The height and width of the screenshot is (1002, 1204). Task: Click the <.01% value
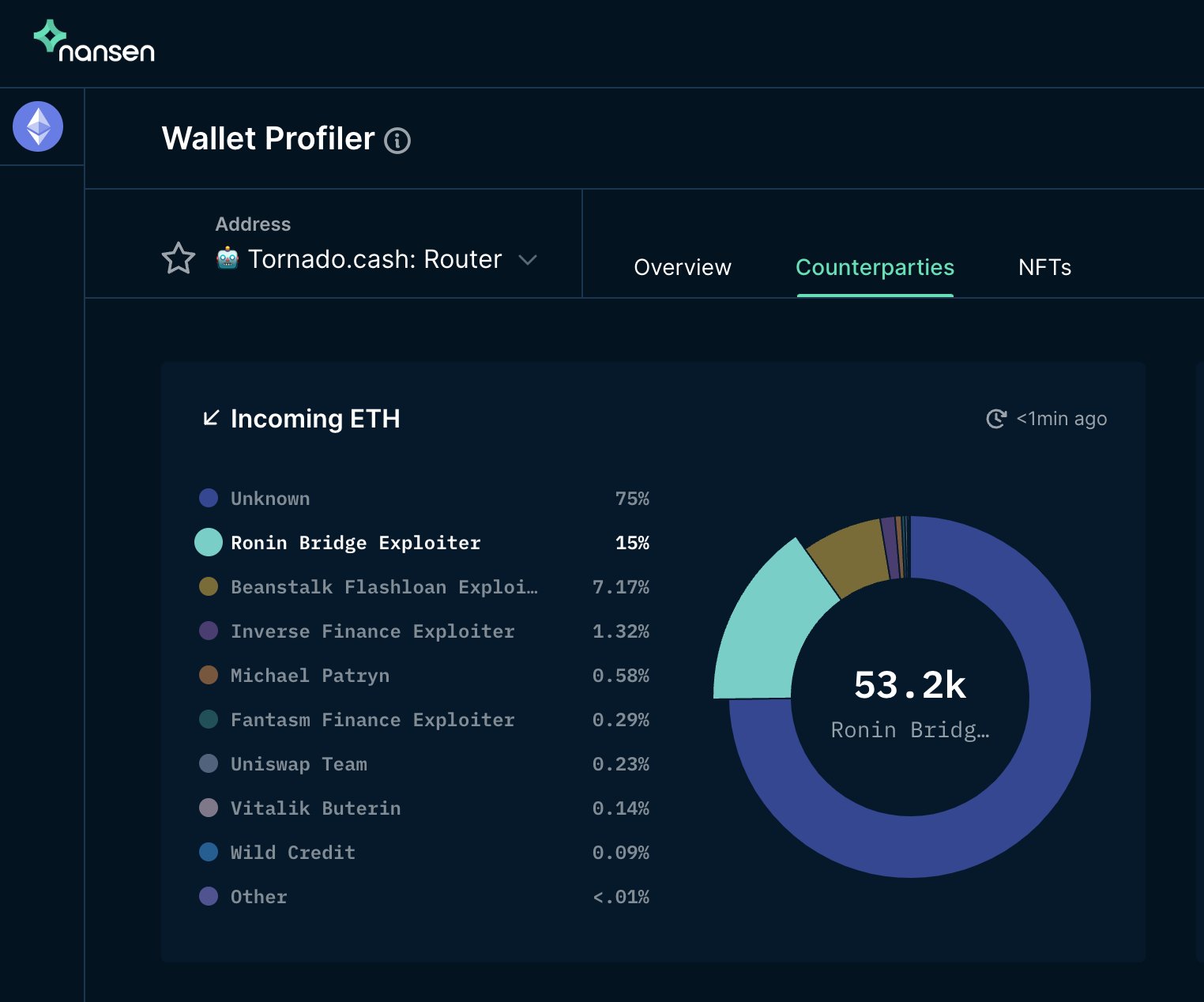tap(621, 897)
